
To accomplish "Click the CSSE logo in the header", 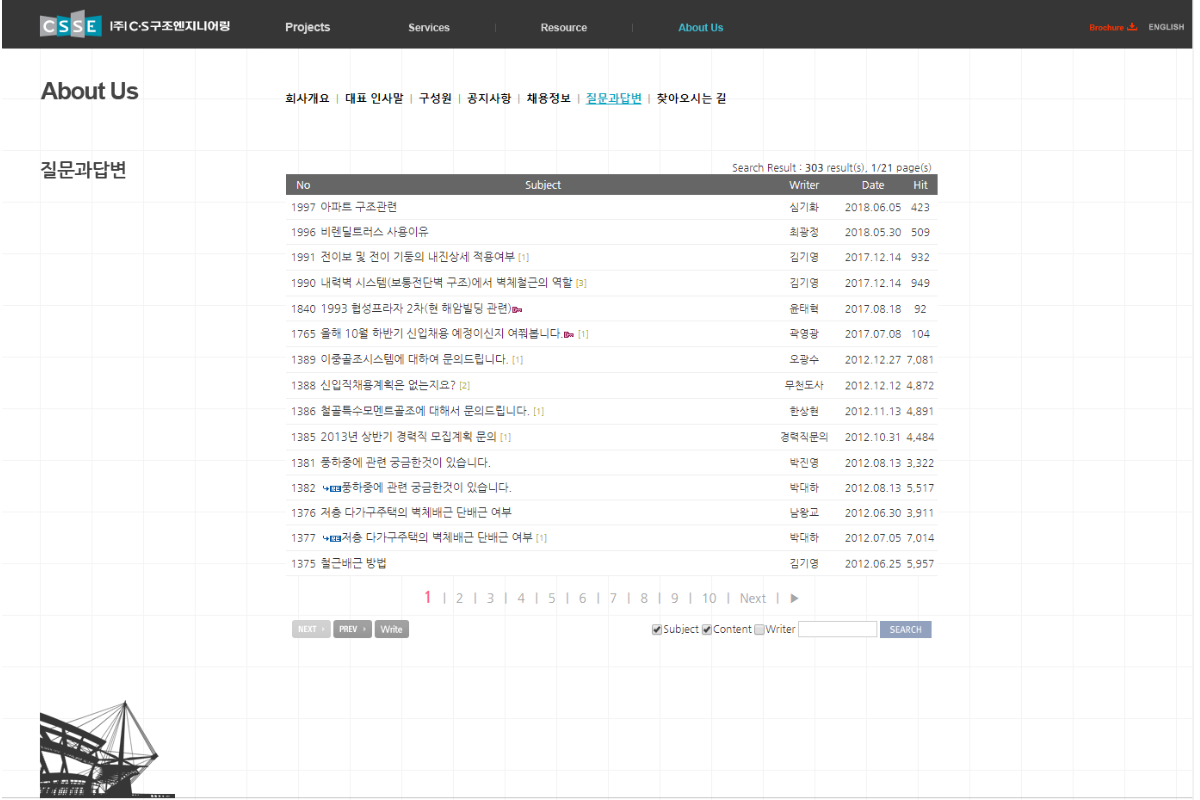I will [x=71, y=26].
